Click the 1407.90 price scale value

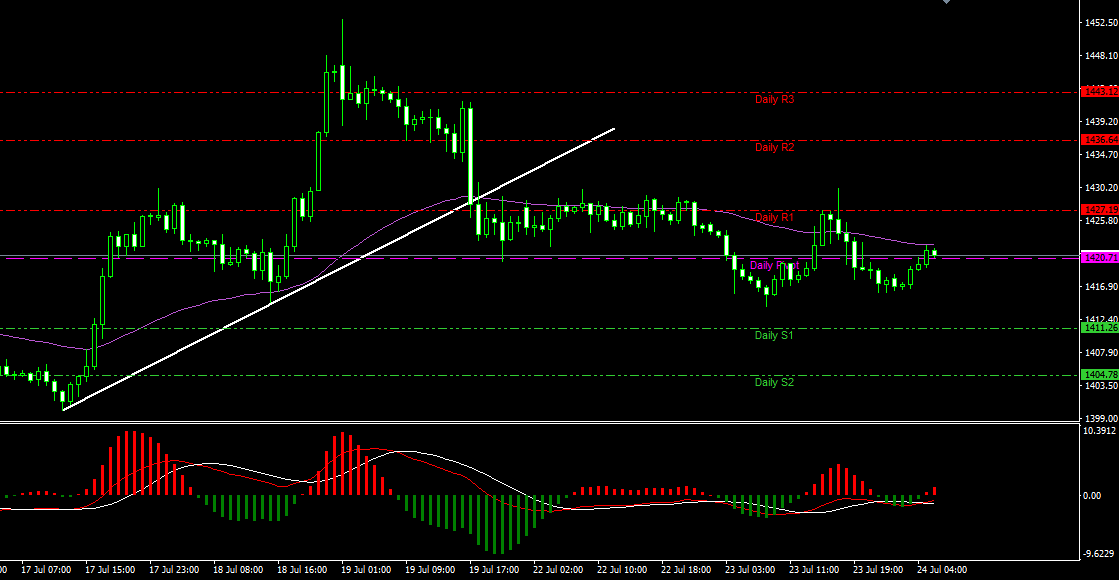click(x=1101, y=352)
